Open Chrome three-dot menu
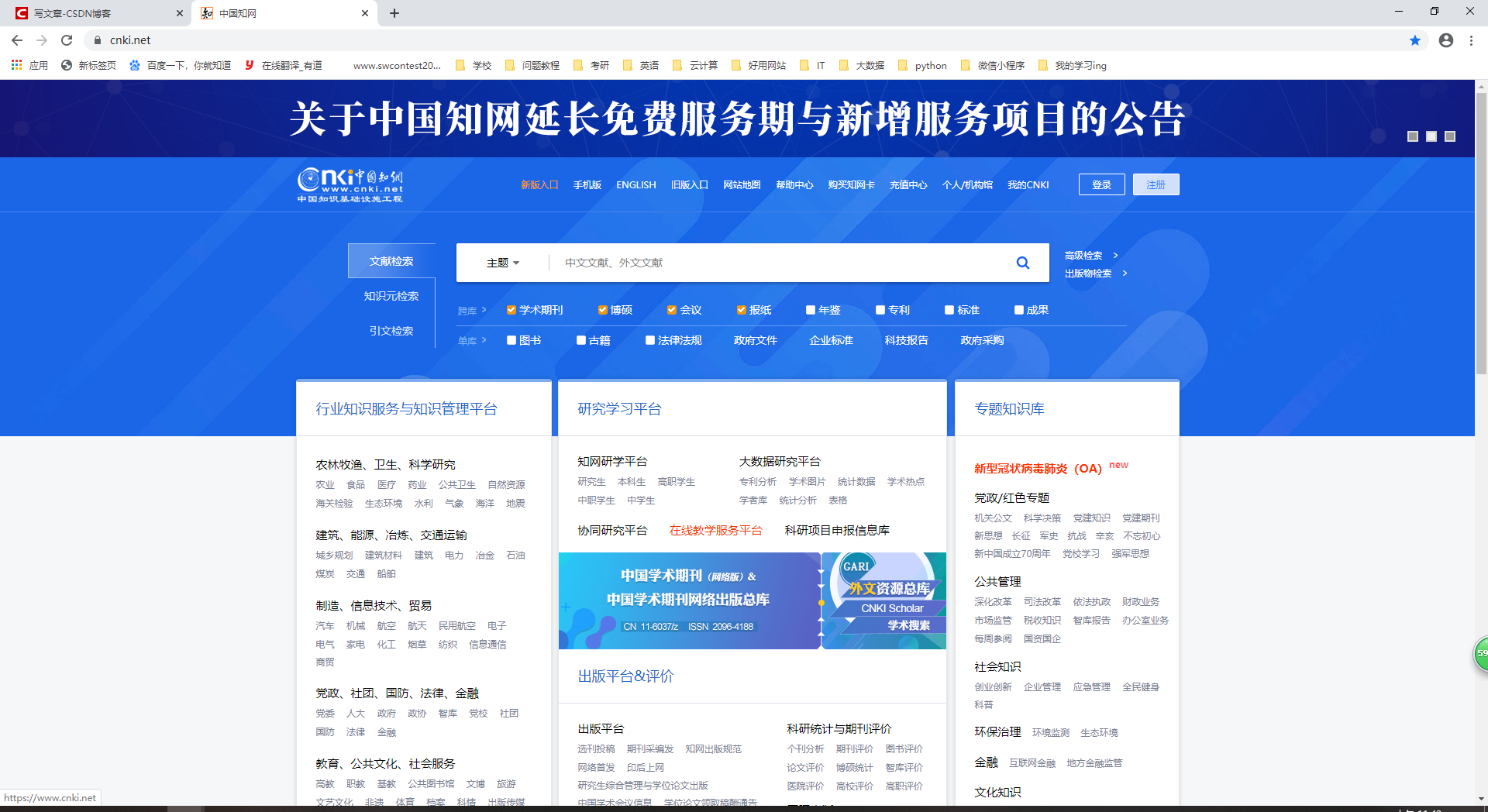This screenshot has height=812, width=1488. 1471,40
